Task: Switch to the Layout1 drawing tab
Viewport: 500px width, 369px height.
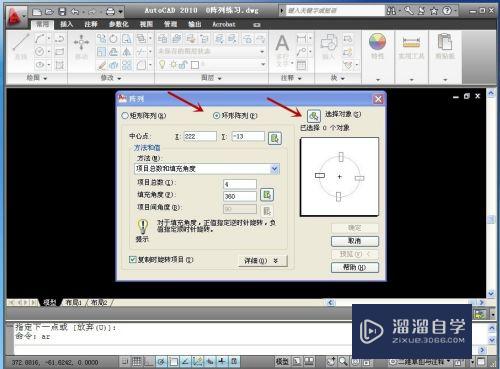Action: (x=73, y=303)
